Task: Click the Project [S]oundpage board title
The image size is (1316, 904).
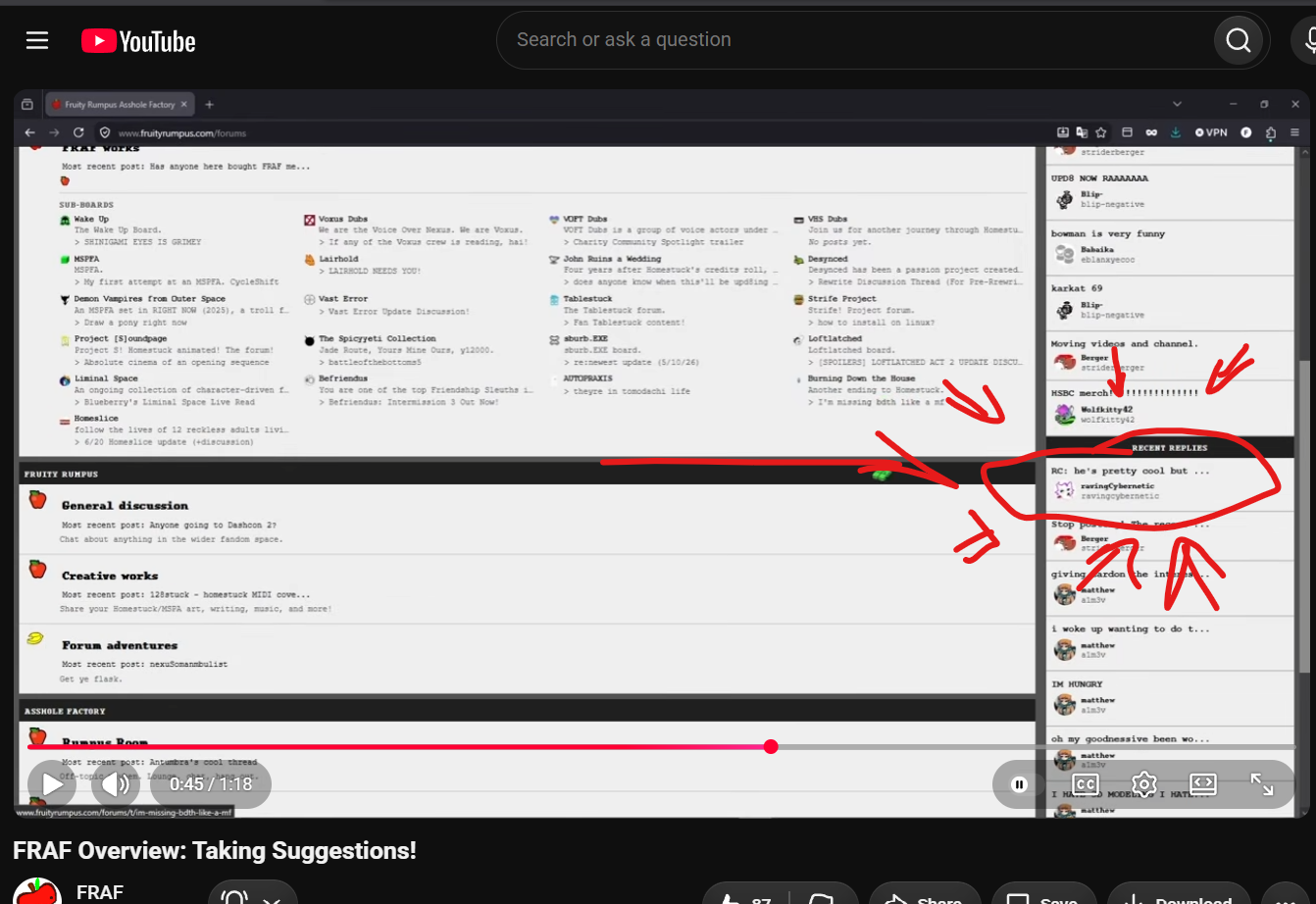Action: (x=121, y=339)
